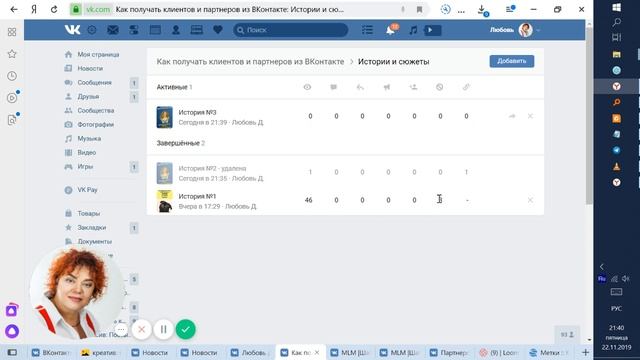Click the shares megaphone column icon
The height and width of the screenshot is (360, 640).
(x=387, y=87)
